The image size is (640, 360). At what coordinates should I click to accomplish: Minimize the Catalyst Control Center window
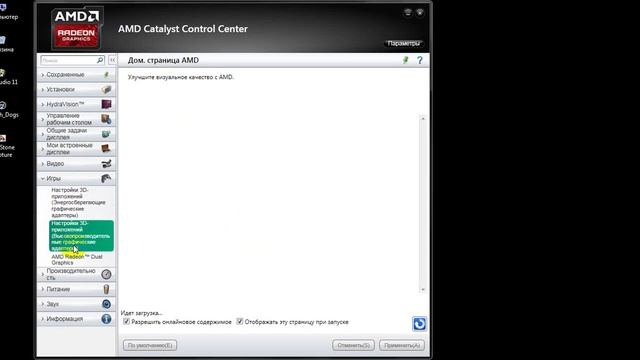[408, 13]
